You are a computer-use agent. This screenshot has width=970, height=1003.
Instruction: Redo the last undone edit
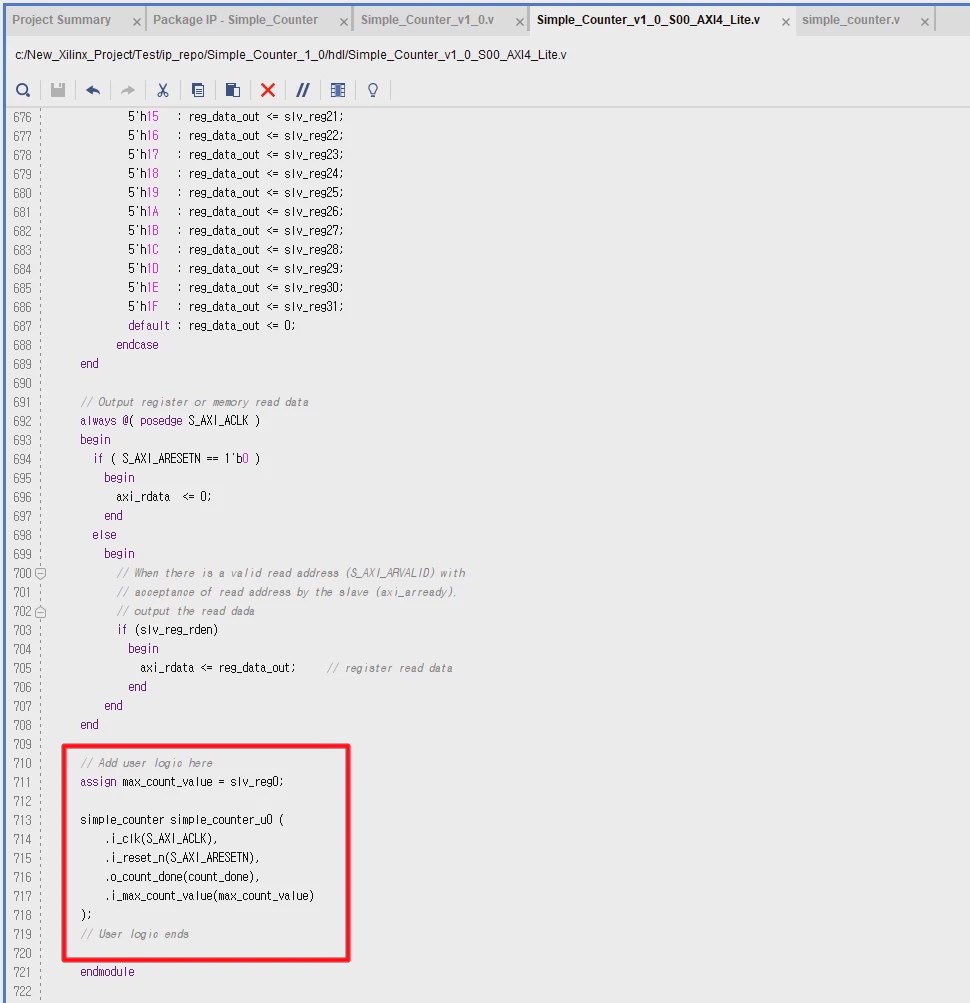128,90
